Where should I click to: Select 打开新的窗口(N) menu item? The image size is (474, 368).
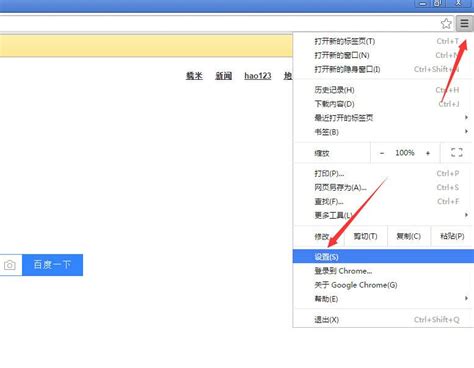383,55
